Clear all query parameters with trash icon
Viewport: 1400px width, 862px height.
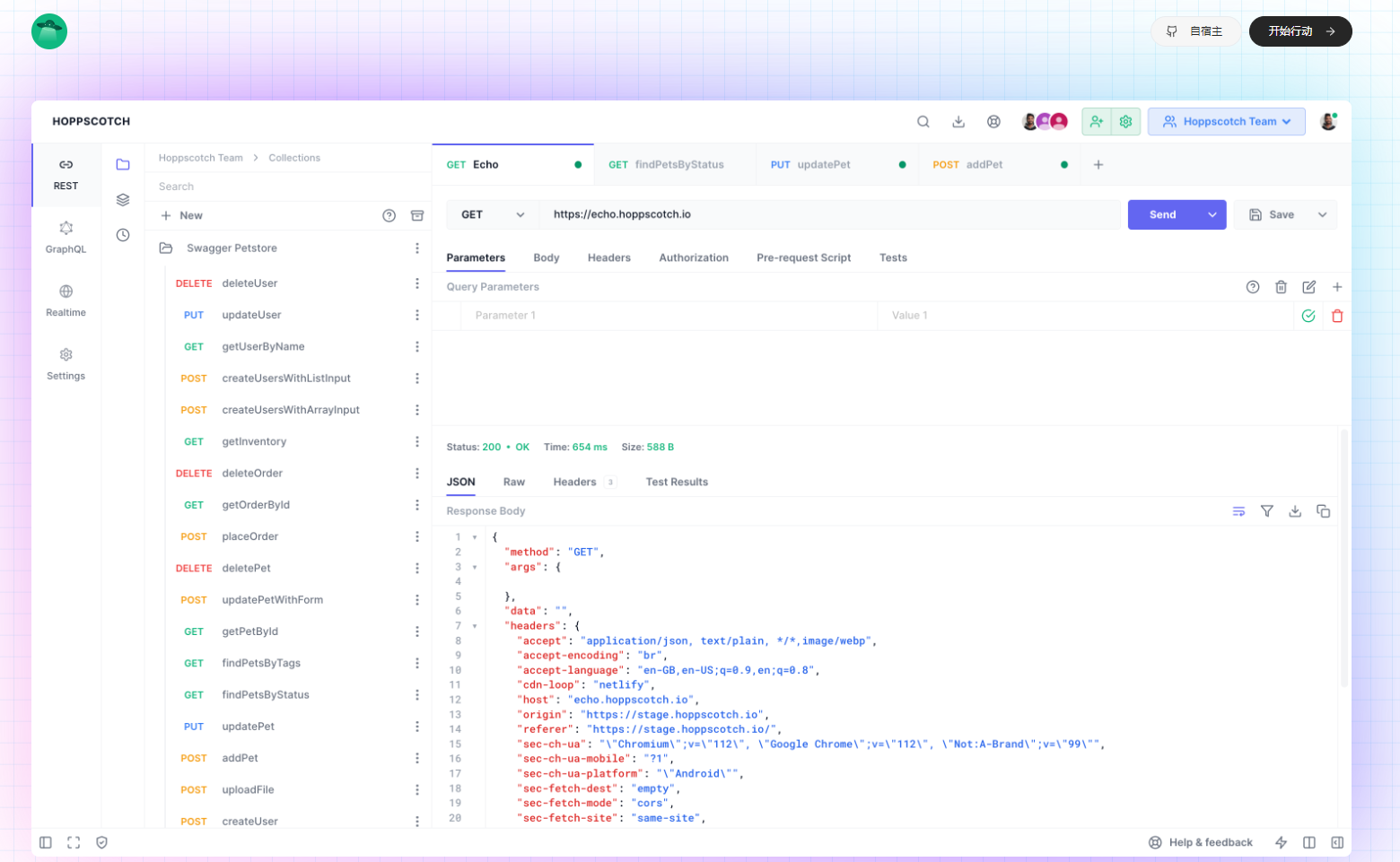pyautogui.click(x=1281, y=287)
